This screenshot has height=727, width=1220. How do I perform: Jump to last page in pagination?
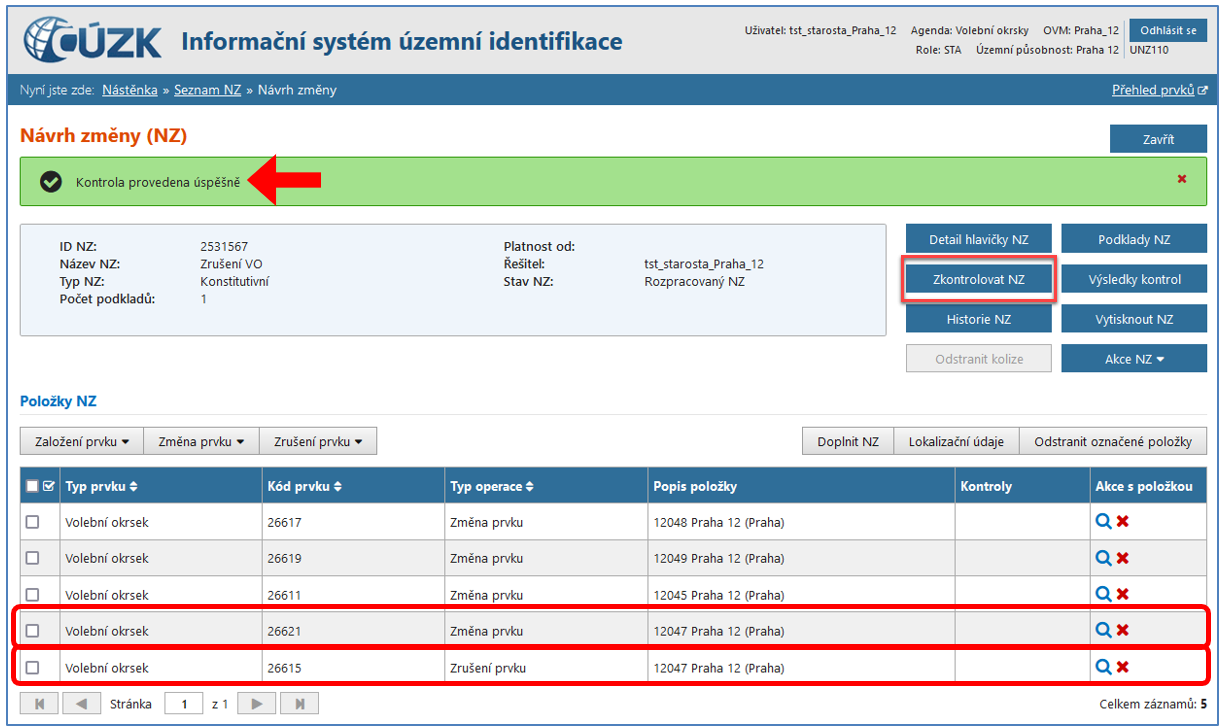click(x=300, y=704)
